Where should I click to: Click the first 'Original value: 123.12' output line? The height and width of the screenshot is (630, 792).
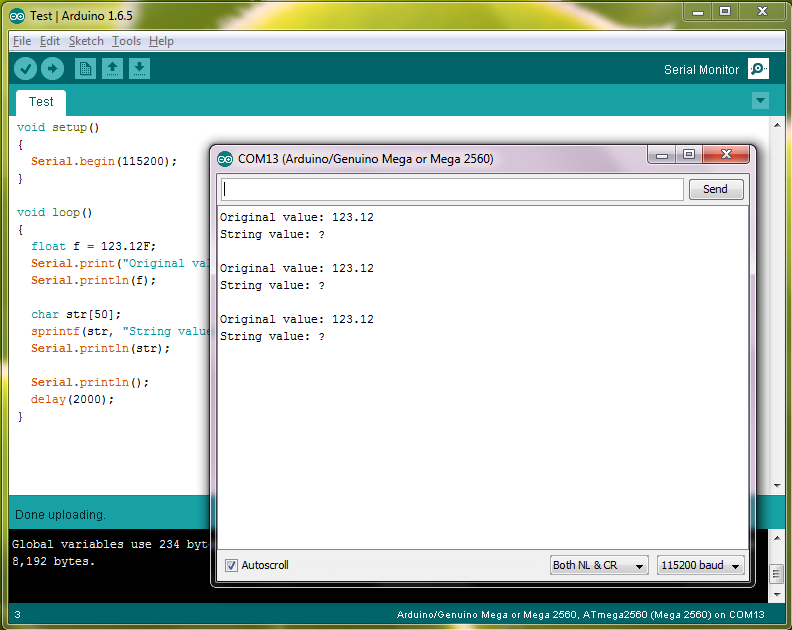tap(297, 218)
